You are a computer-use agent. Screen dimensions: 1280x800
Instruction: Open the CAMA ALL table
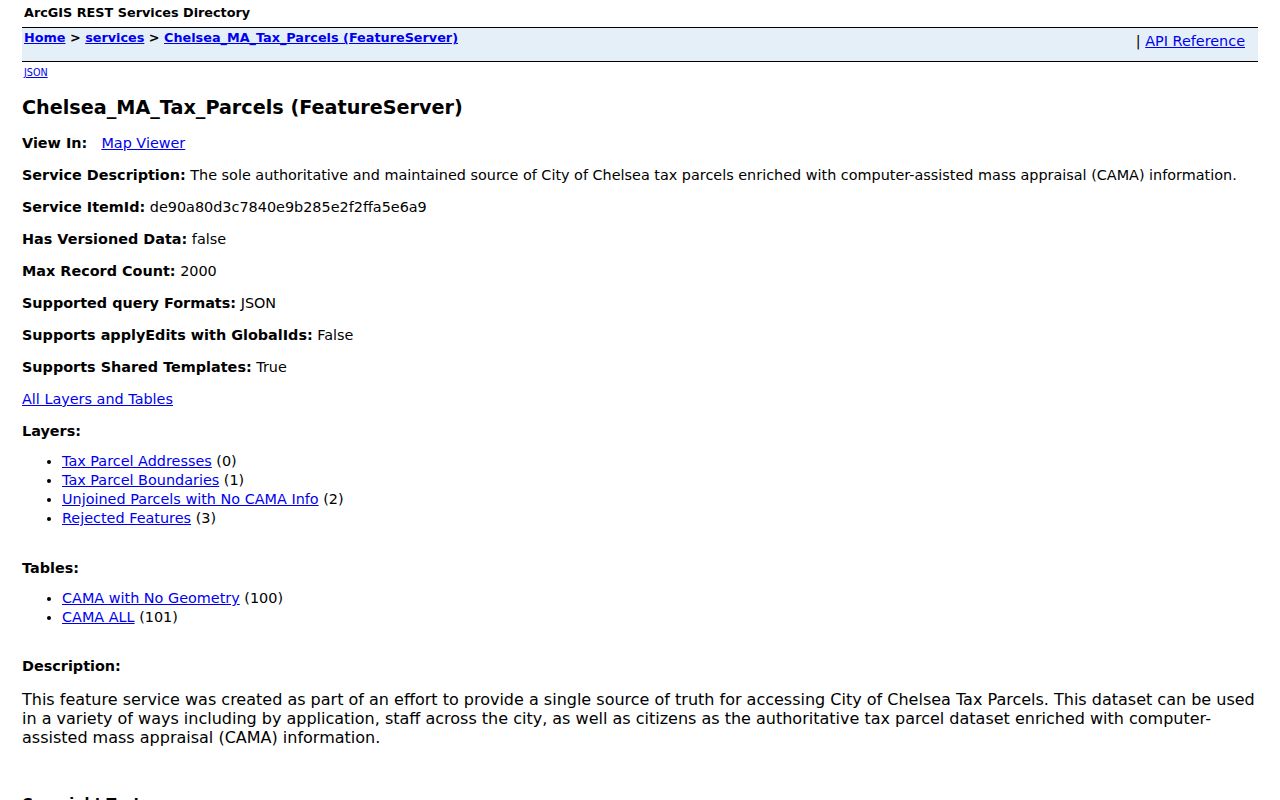click(98, 617)
